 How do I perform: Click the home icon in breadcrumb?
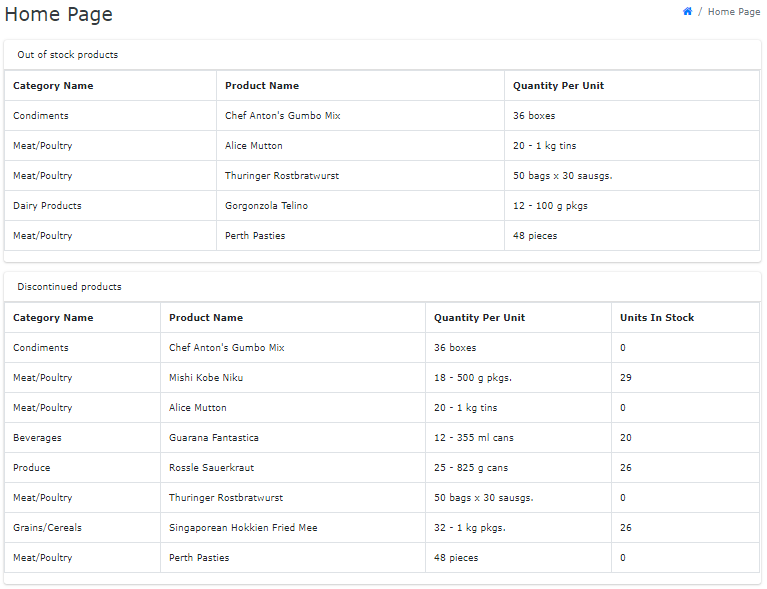687,11
